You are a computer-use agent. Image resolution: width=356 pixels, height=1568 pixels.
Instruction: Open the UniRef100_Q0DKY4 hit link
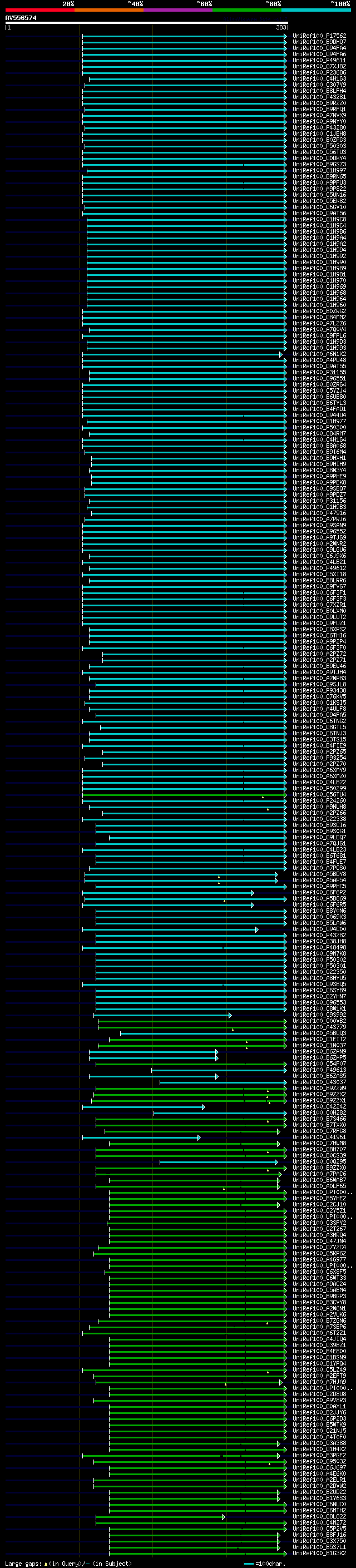point(319,159)
